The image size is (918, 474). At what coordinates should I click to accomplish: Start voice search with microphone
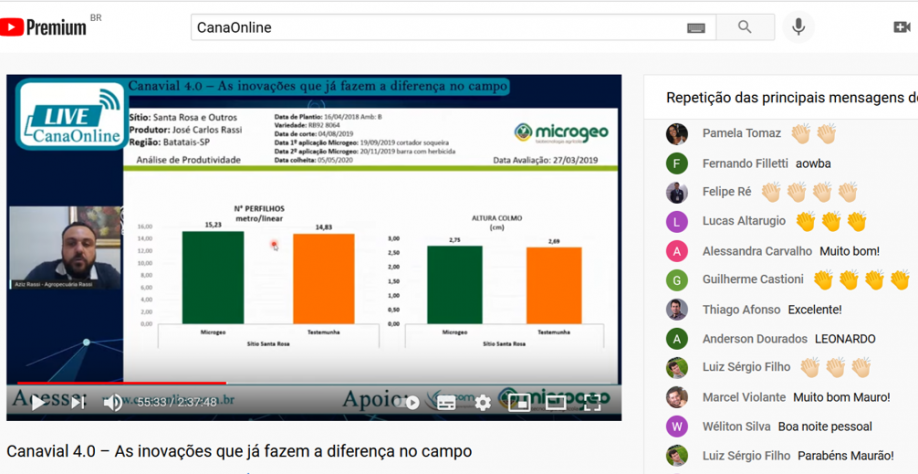tap(798, 28)
